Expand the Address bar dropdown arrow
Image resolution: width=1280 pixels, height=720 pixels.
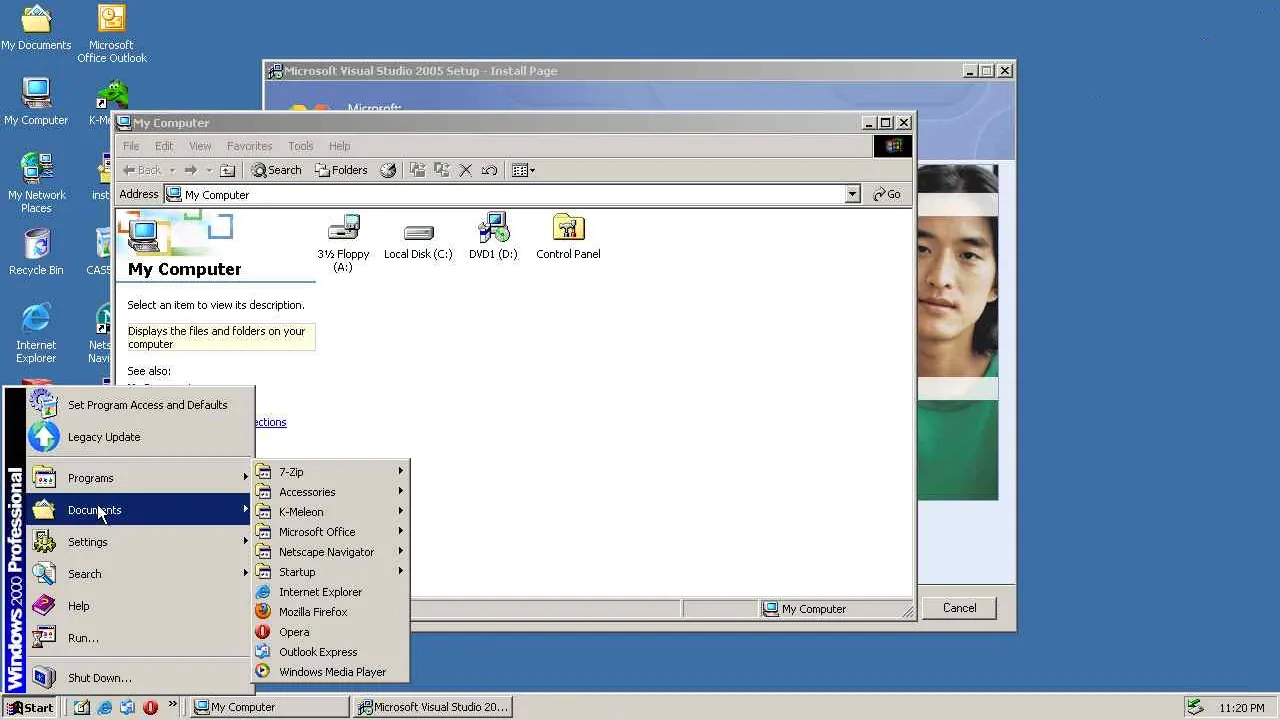pyautogui.click(x=852, y=195)
